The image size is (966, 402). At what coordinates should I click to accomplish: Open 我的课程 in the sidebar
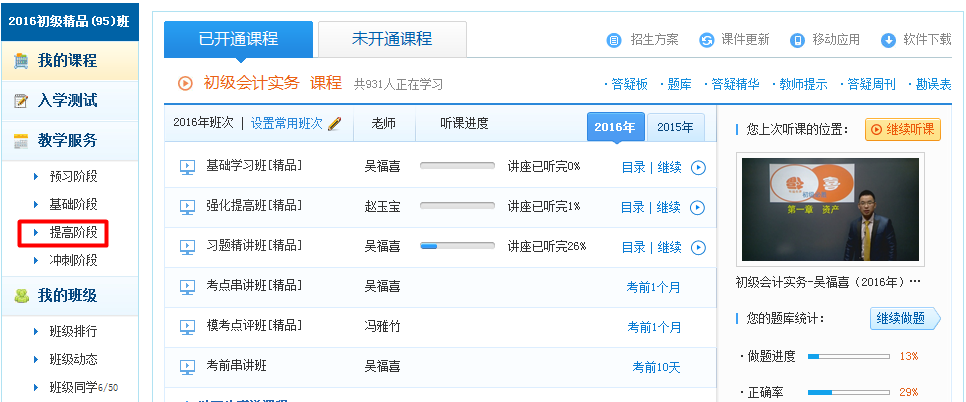coord(67,61)
